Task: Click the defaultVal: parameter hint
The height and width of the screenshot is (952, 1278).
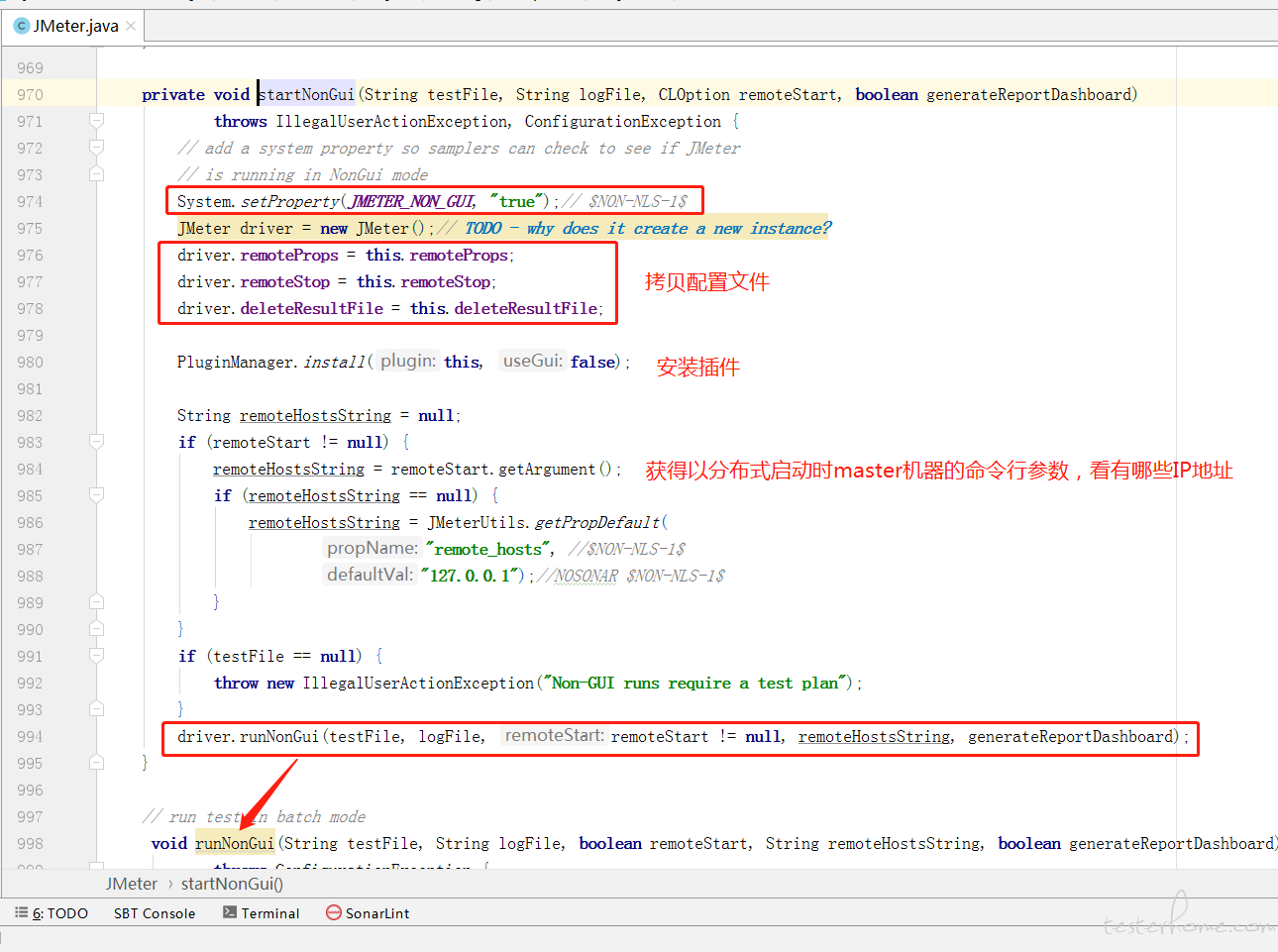Action: pos(370,575)
